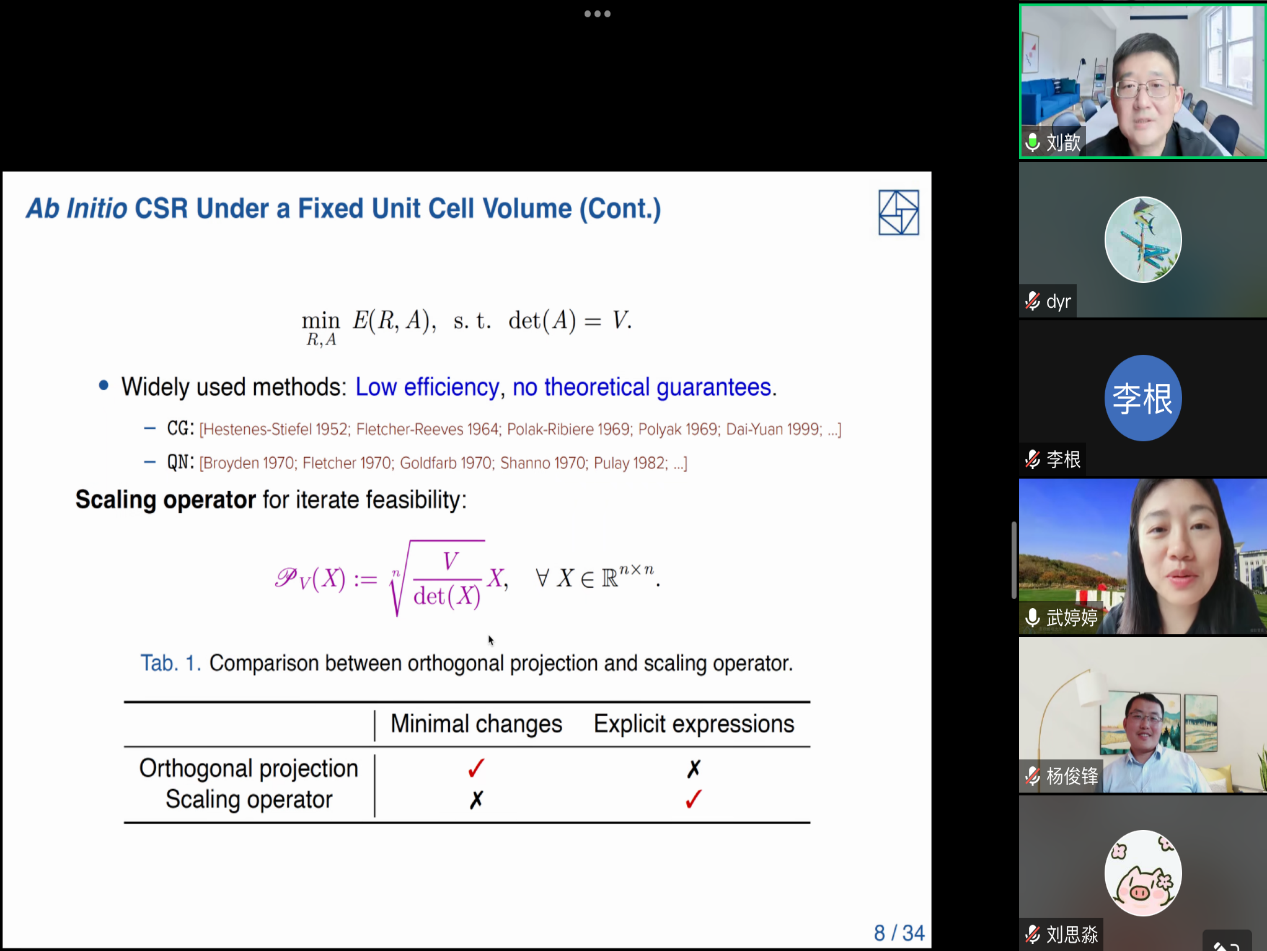Click the slide page number 8 / 34
This screenshot has width=1267, height=951.
(899, 933)
